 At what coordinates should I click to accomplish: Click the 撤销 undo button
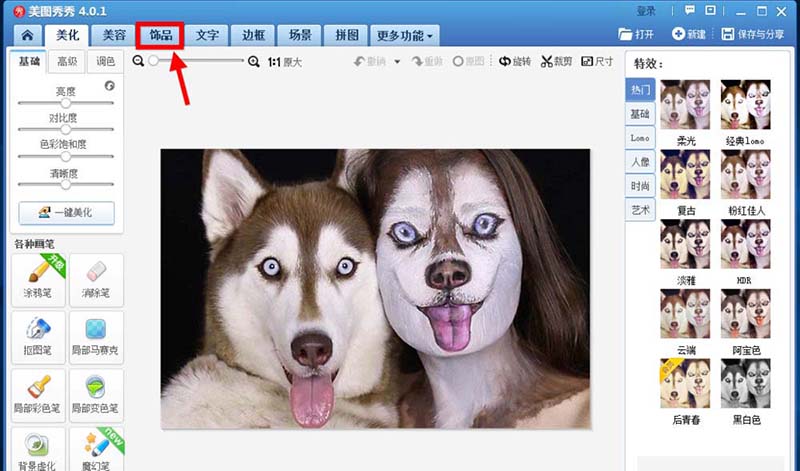coord(370,62)
